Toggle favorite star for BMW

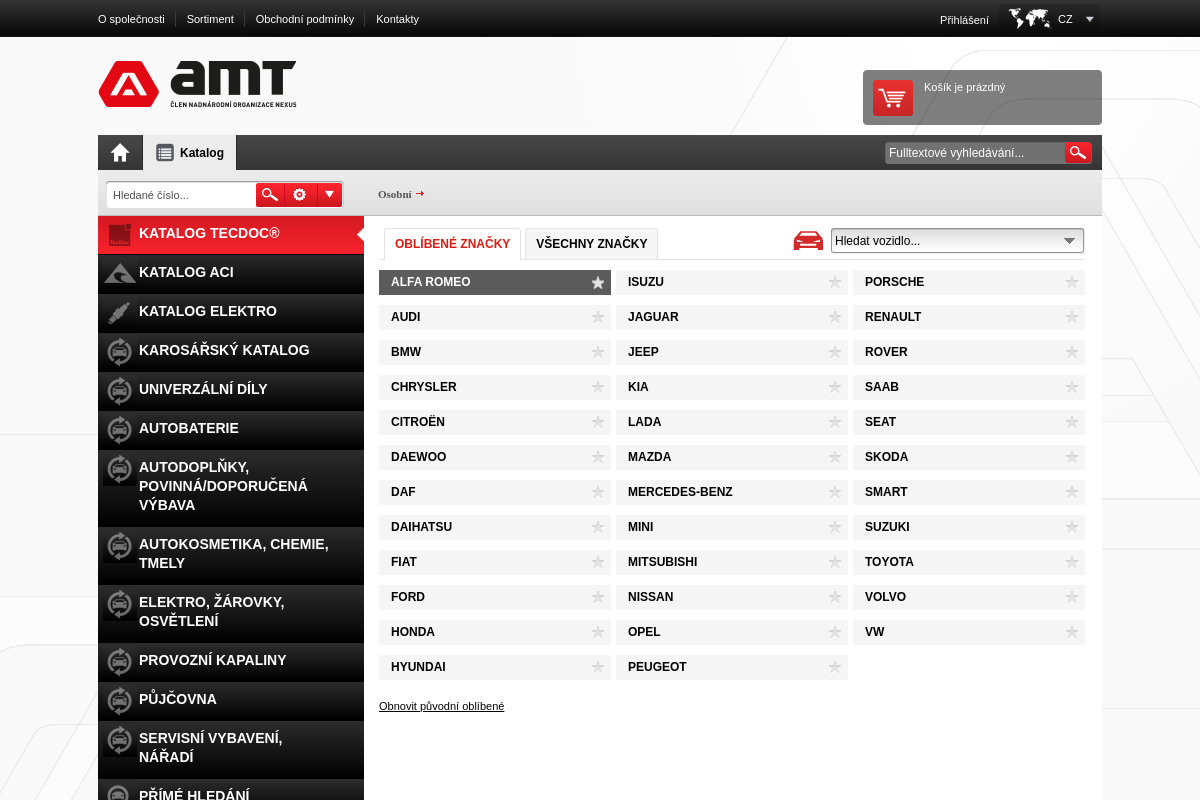pyautogui.click(x=598, y=352)
